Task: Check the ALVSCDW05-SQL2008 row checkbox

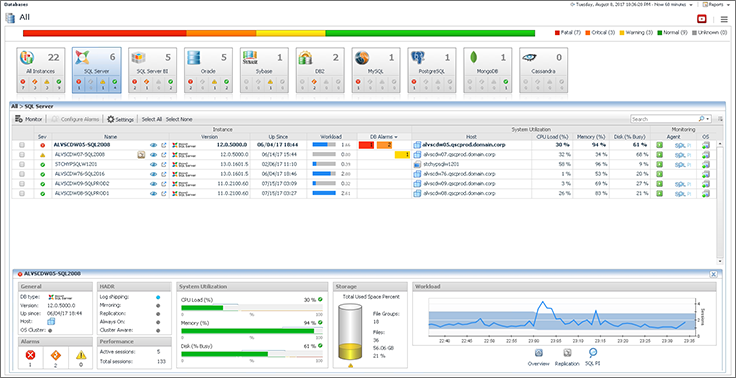Action: pos(22,146)
